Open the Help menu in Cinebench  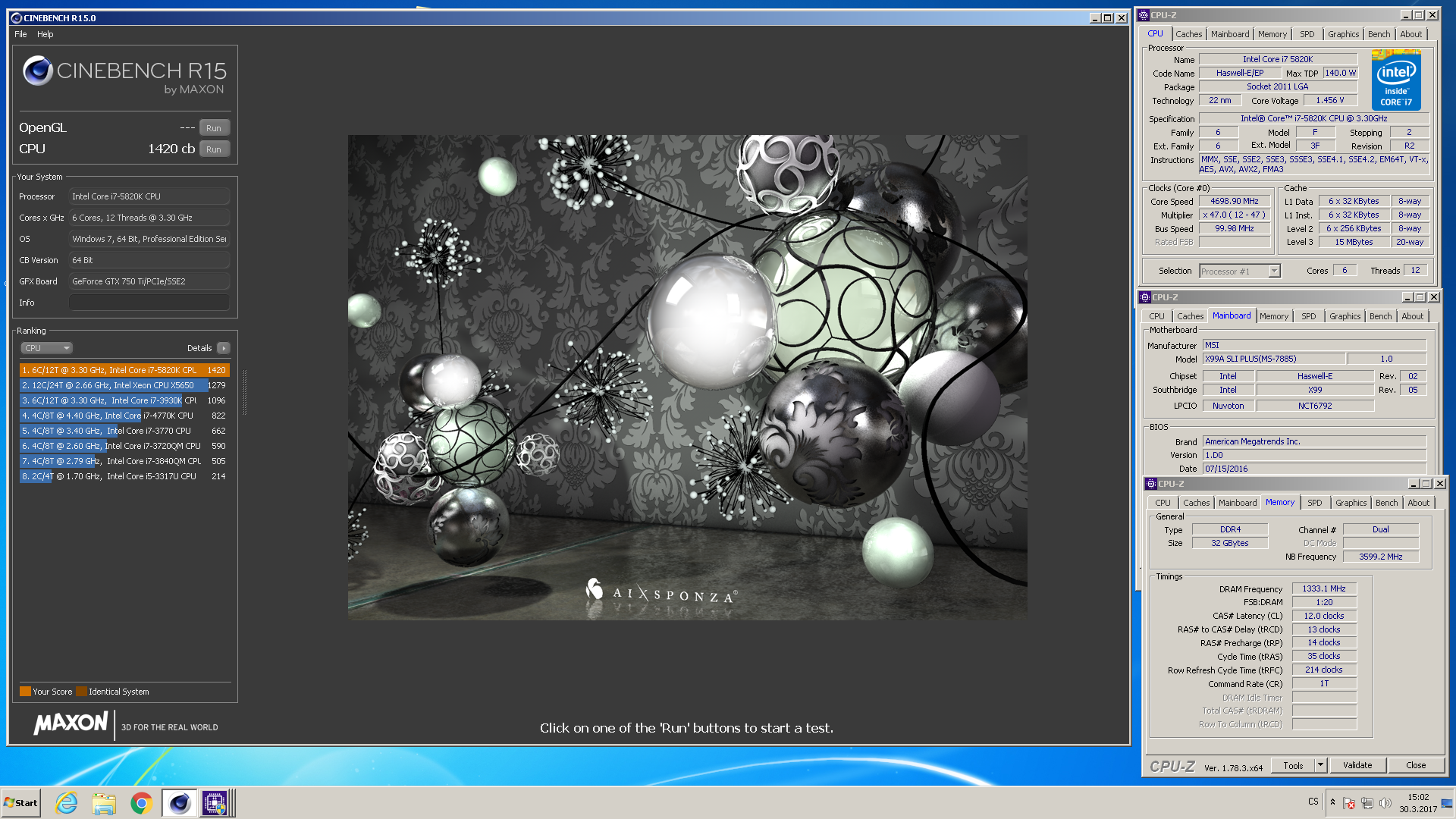(45, 34)
